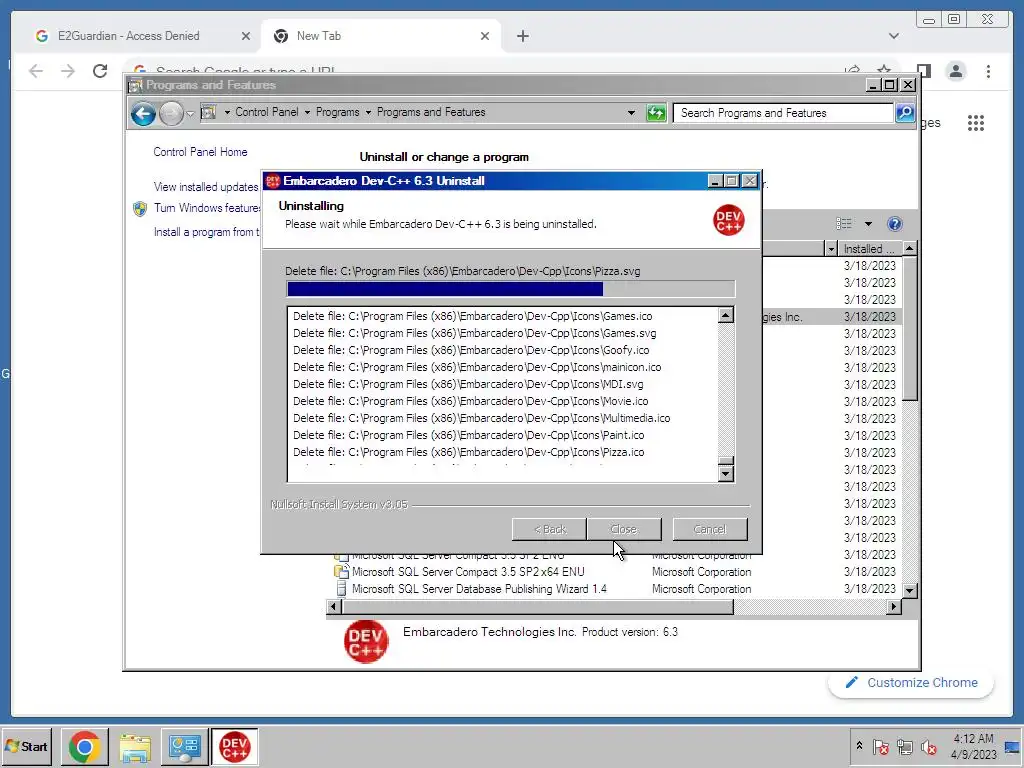This screenshot has height=768, width=1024.
Task: Click Customize Chrome button
Action: (911, 682)
